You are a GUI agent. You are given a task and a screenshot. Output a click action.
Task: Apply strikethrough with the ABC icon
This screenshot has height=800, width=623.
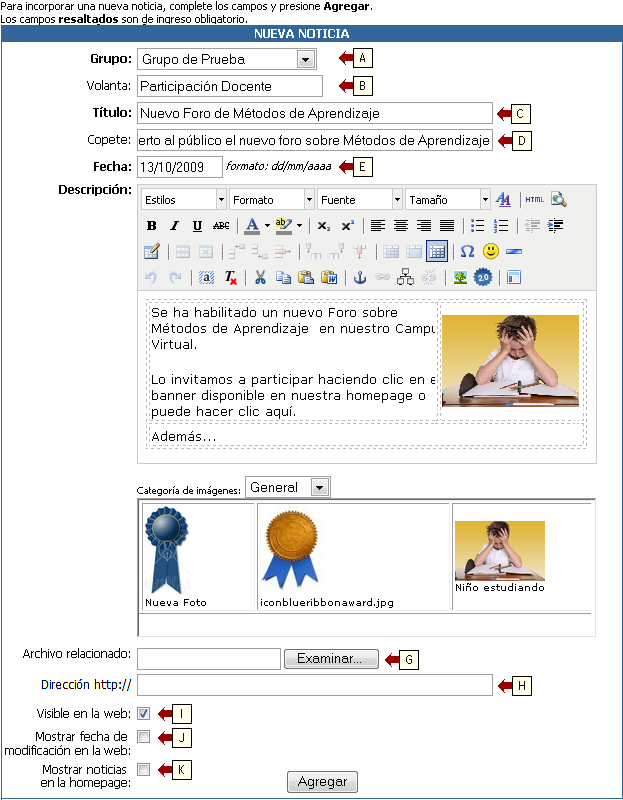point(220,226)
